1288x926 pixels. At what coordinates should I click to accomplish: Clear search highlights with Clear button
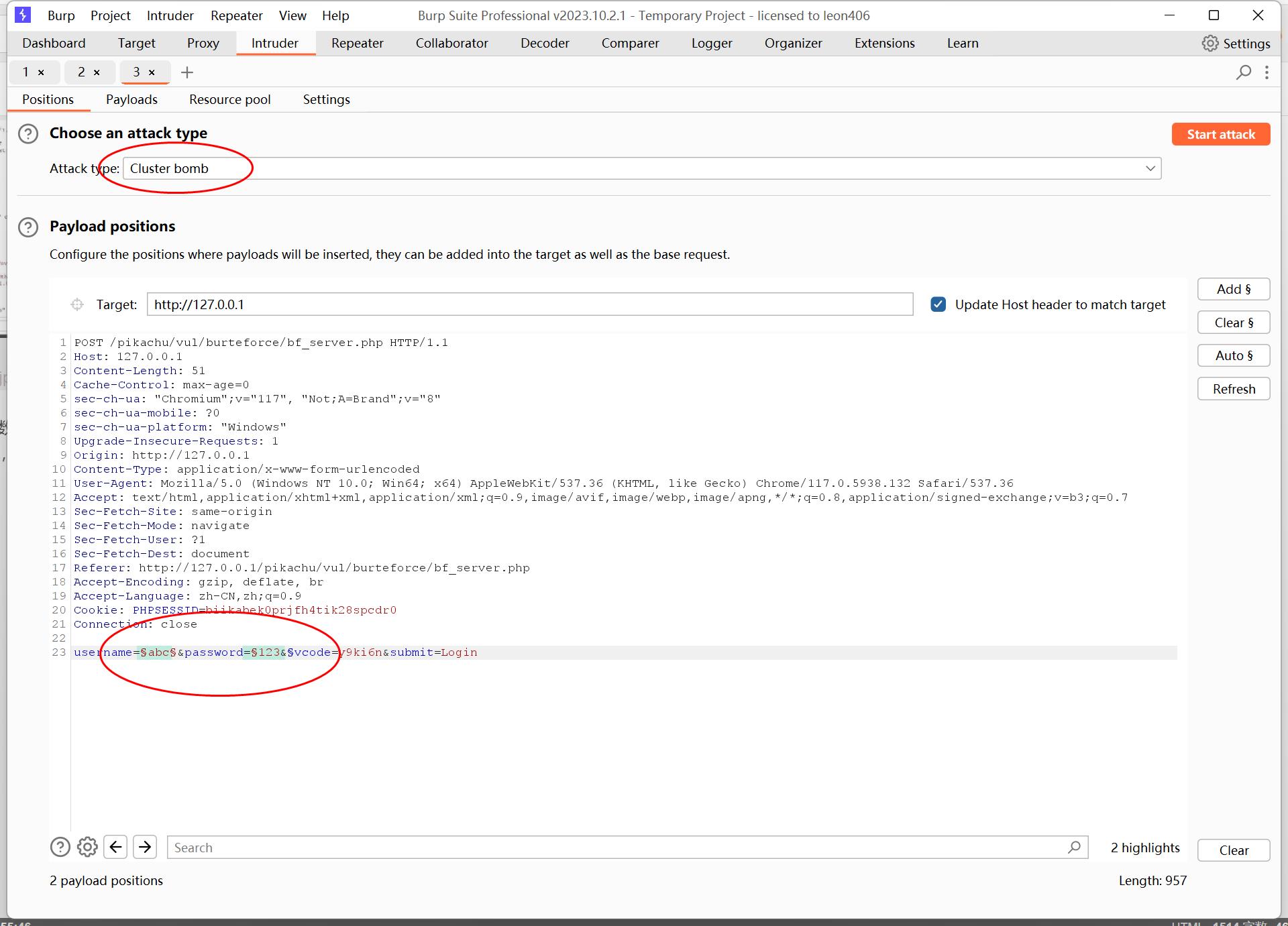click(x=1234, y=850)
